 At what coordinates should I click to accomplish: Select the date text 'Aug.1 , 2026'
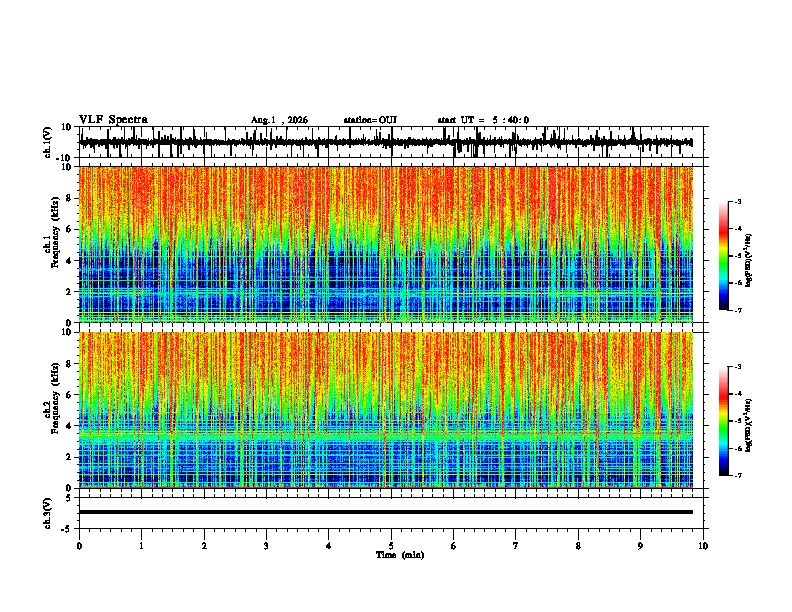coord(279,120)
